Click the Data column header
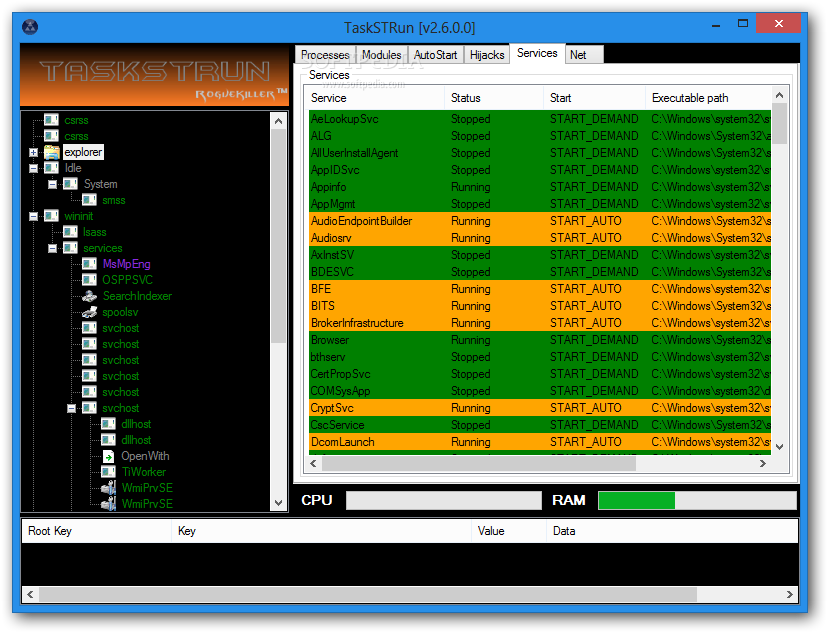828x633 pixels. click(x=672, y=531)
